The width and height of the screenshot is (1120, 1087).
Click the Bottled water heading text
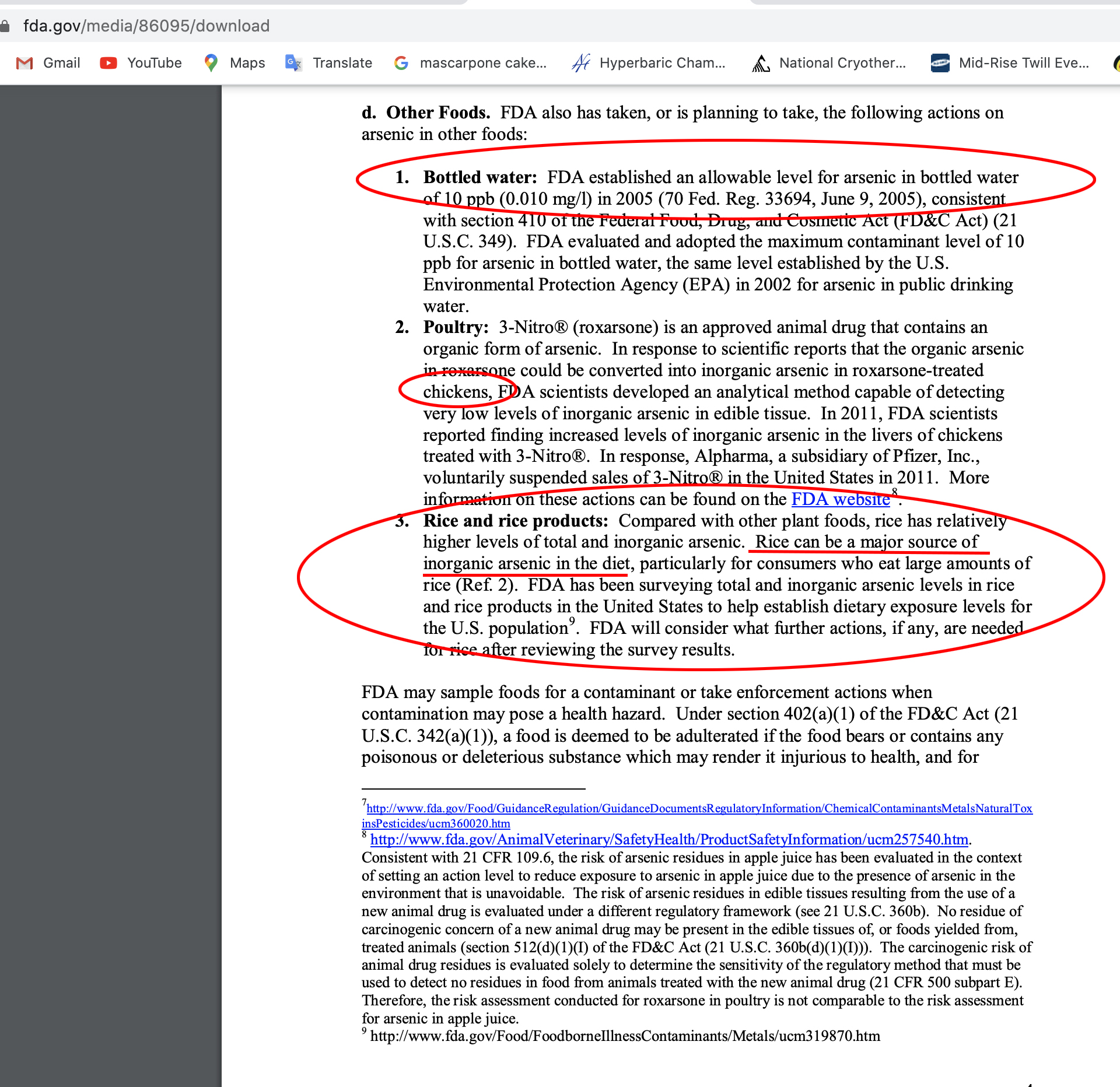(480, 177)
